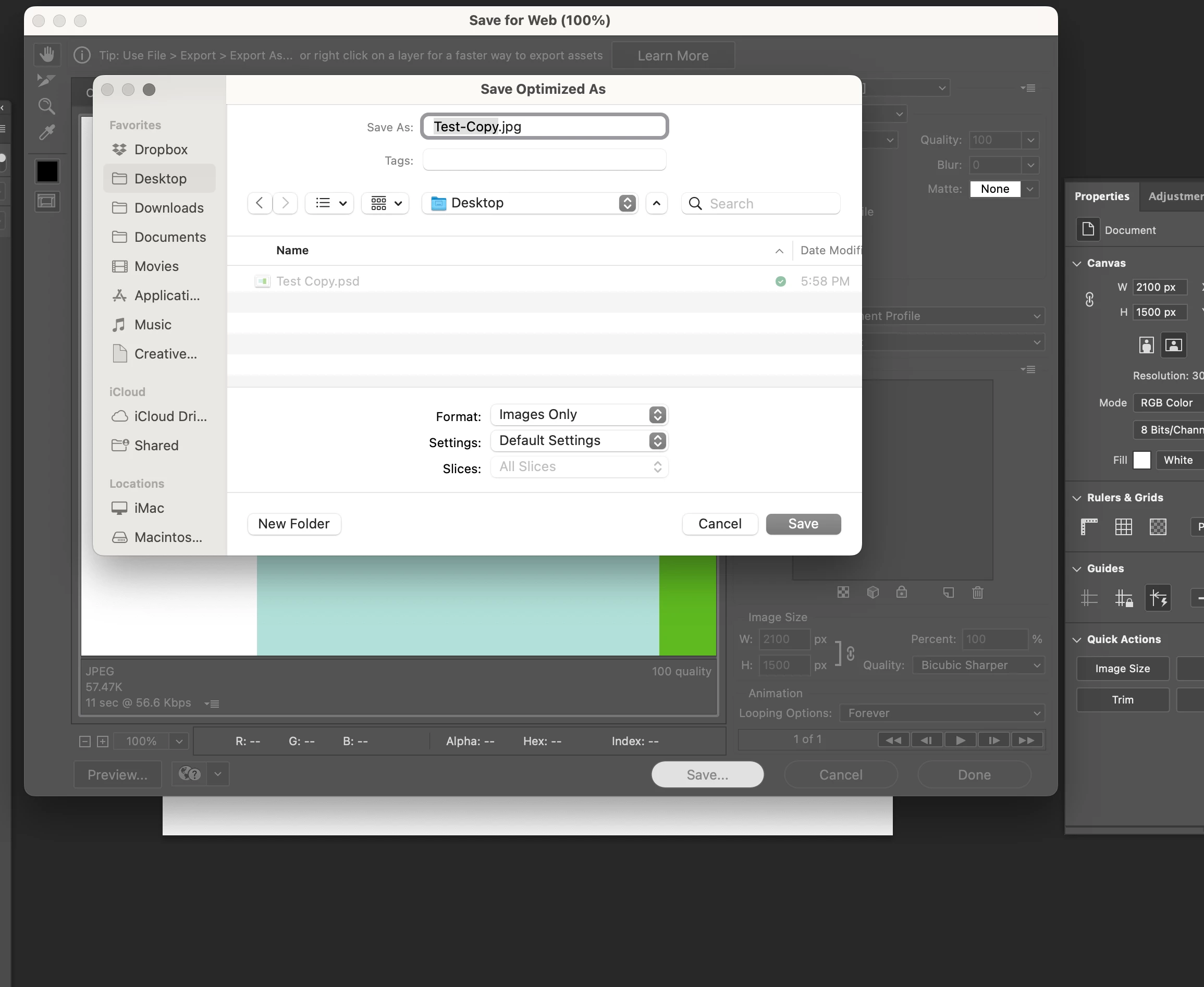Click the Tags input field
Screen dimensions: 1204x987
(x=544, y=161)
